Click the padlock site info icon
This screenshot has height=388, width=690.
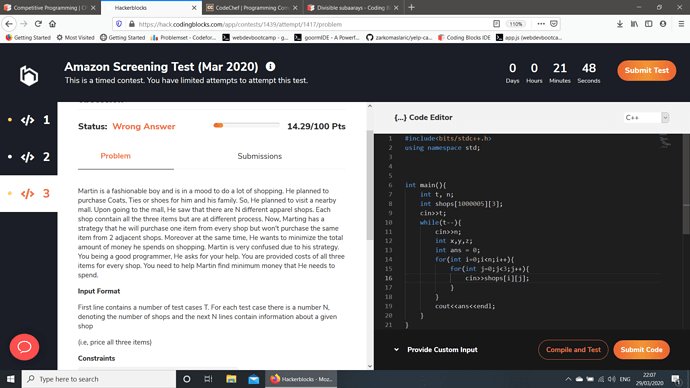pos(131,24)
